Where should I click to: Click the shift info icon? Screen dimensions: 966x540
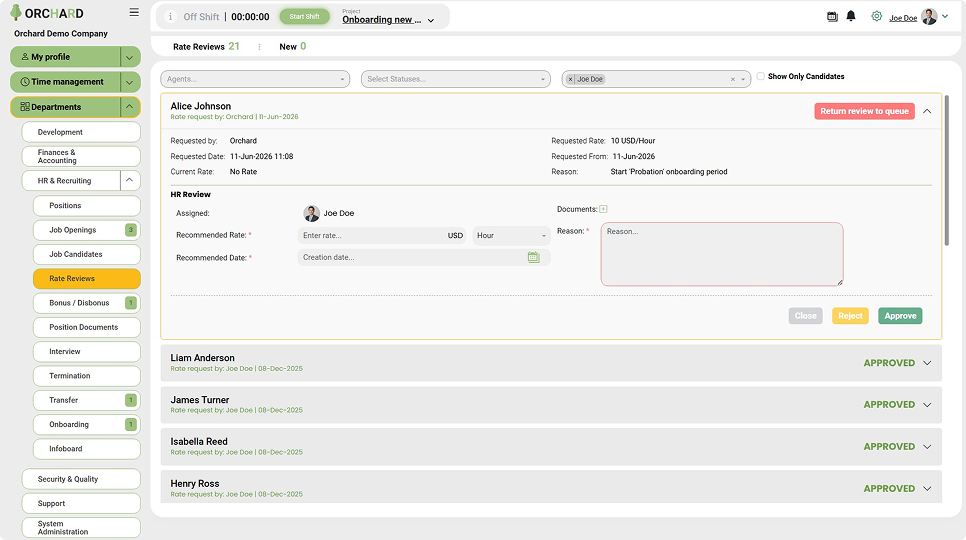click(x=171, y=17)
